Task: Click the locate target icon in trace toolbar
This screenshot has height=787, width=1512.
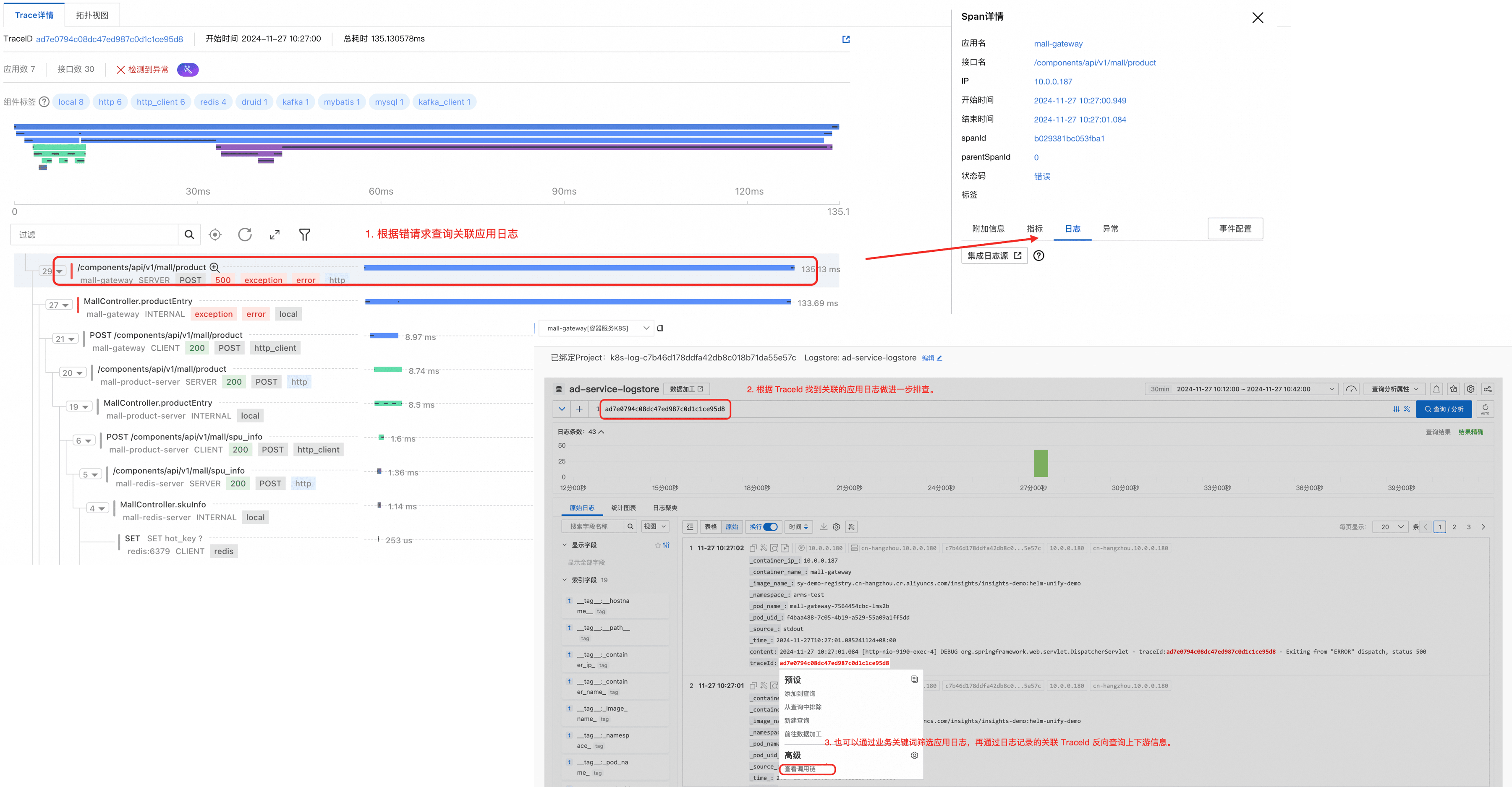Action: pyautogui.click(x=215, y=235)
